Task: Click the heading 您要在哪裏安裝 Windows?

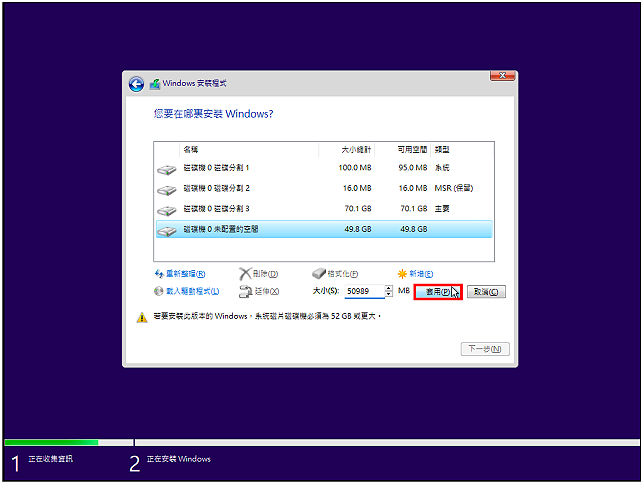Action: (213, 114)
